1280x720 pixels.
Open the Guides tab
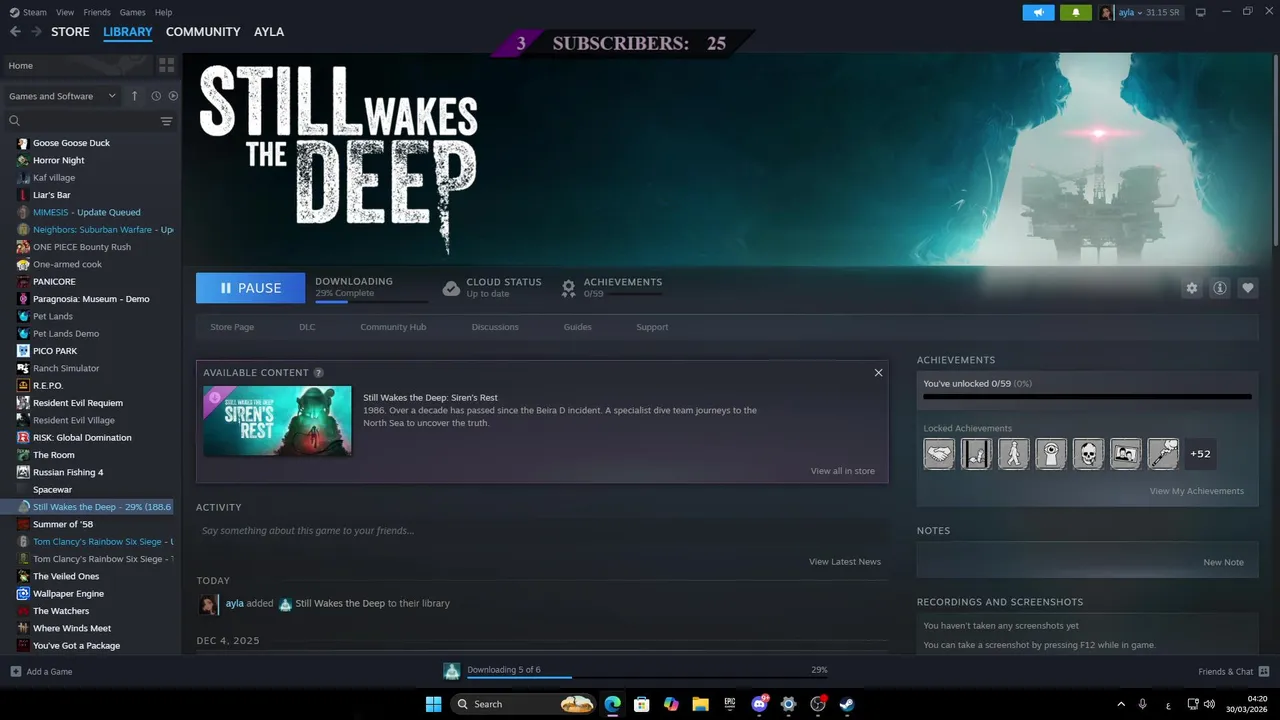577,327
